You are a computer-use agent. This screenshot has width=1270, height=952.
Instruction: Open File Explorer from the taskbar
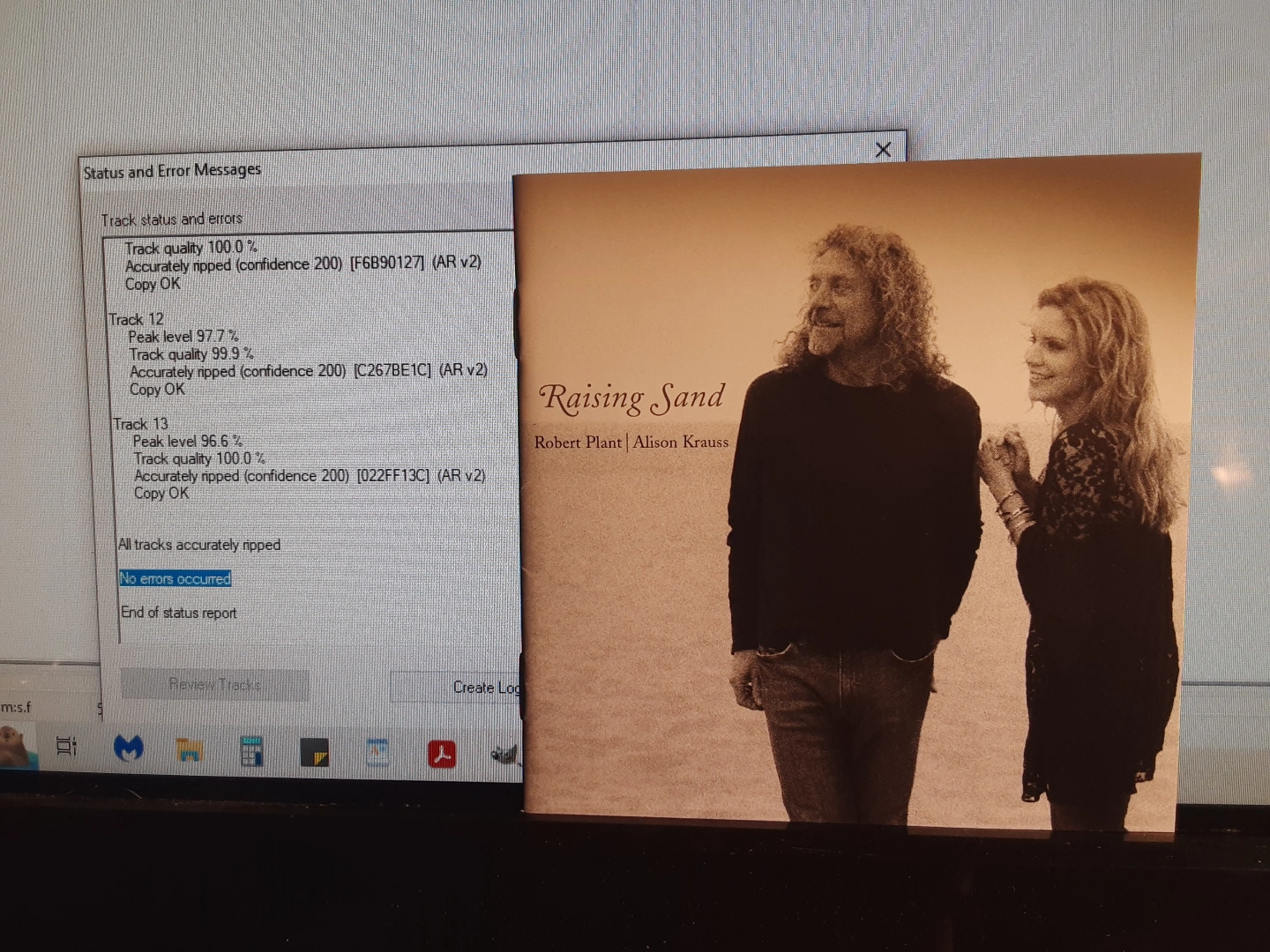tap(190, 750)
